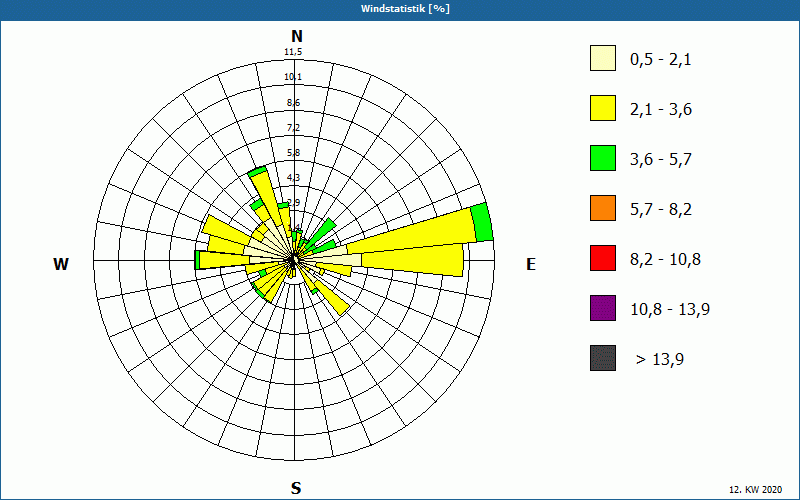Click the dark gray > 13,9 swatch
Screen dimensions: 800x500
(603, 358)
